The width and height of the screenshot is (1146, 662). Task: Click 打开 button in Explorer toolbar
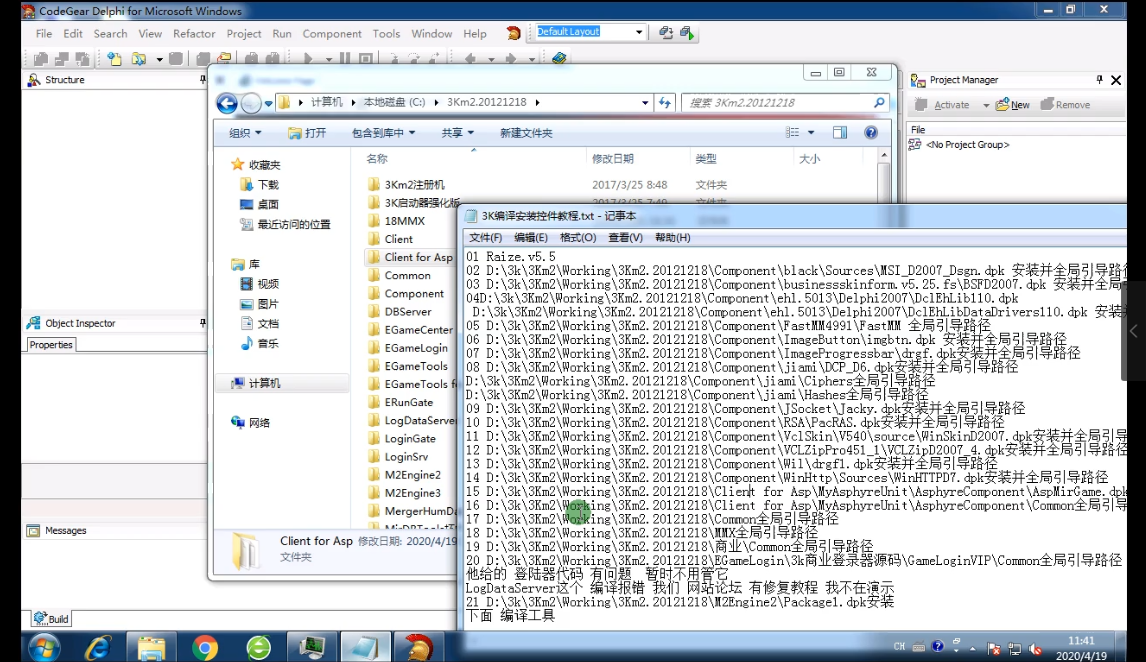pyautogui.click(x=307, y=132)
